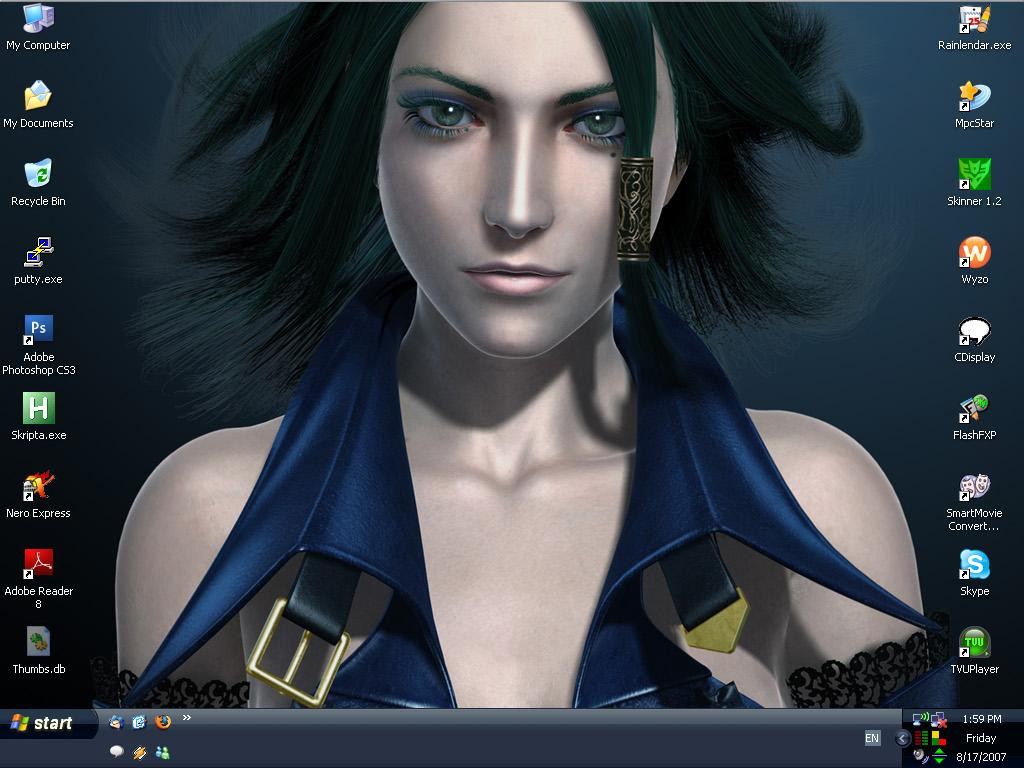Open the disconnected network tray icon
Screen dimensions: 1024x768
coord(938,720)
